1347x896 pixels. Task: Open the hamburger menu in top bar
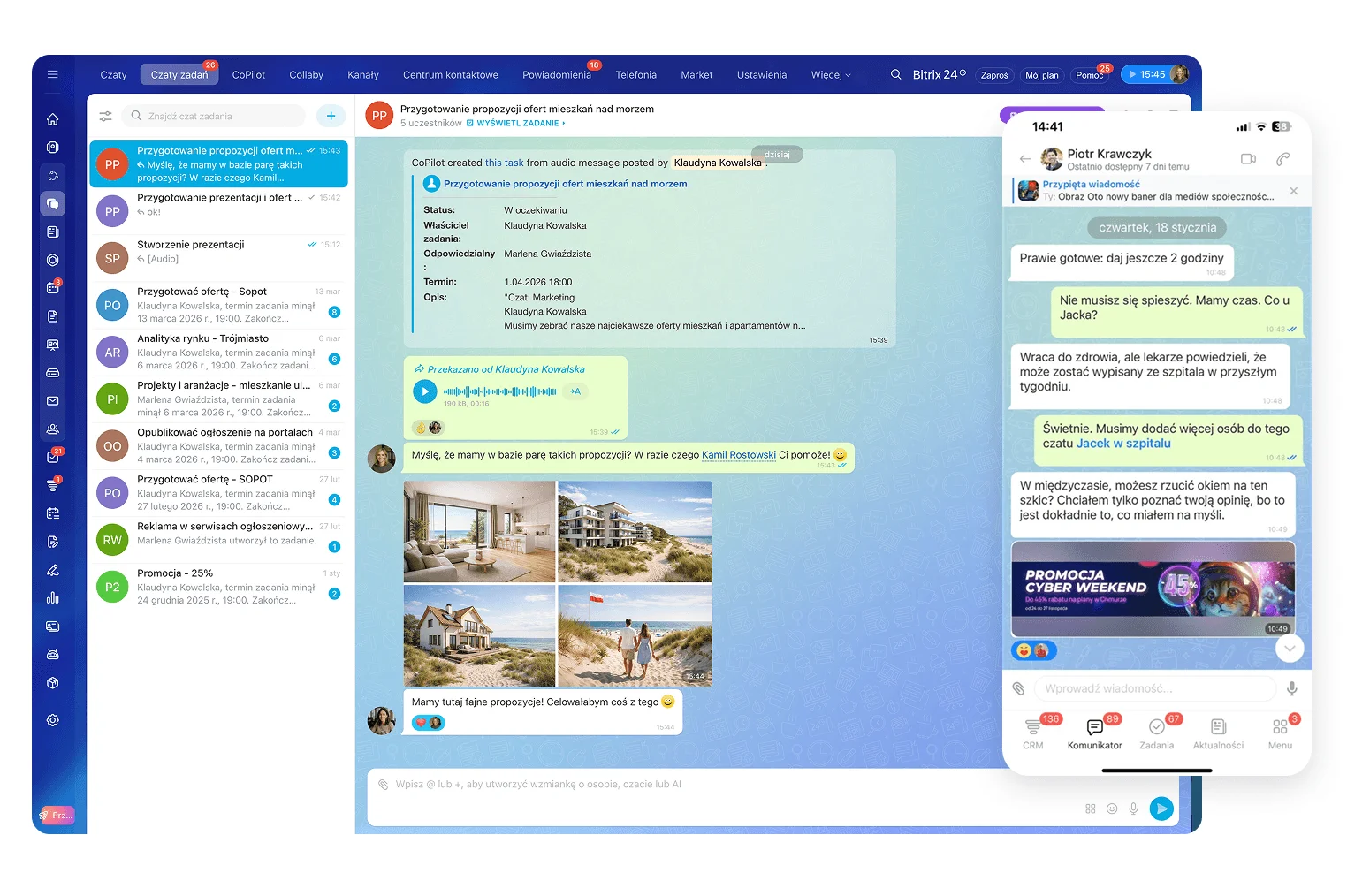pyautogui.click(x=52, y=75)
